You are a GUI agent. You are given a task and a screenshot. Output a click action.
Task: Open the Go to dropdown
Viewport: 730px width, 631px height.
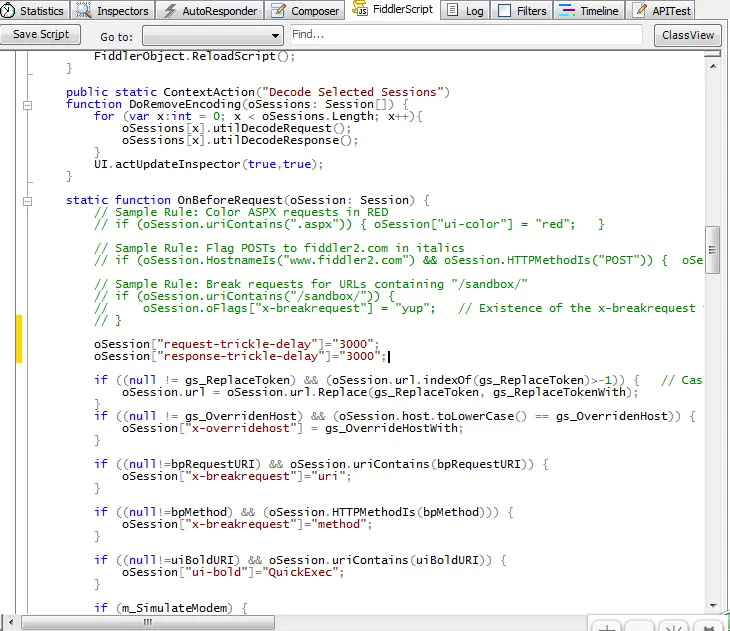point(213,35)
